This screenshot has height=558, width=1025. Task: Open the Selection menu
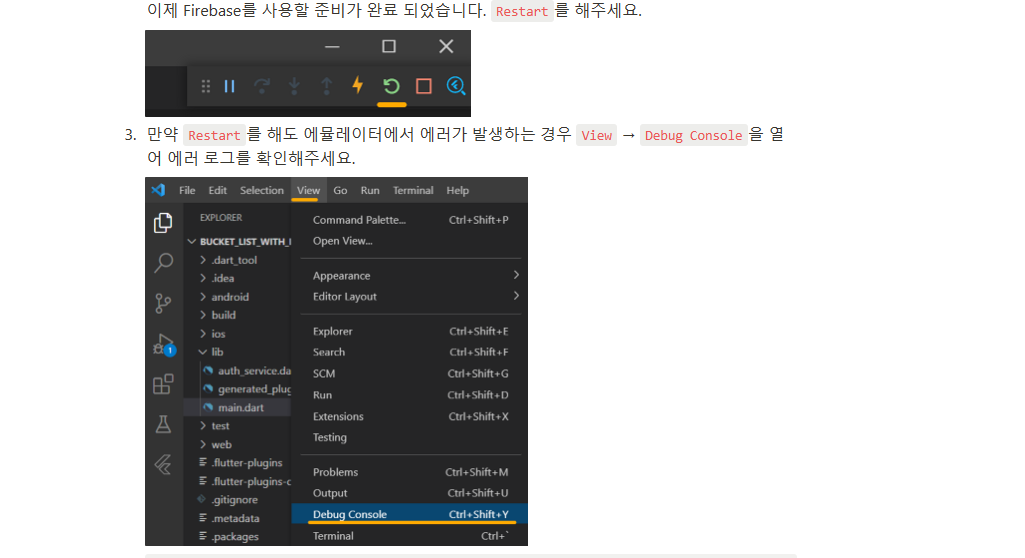click(261, 190)
